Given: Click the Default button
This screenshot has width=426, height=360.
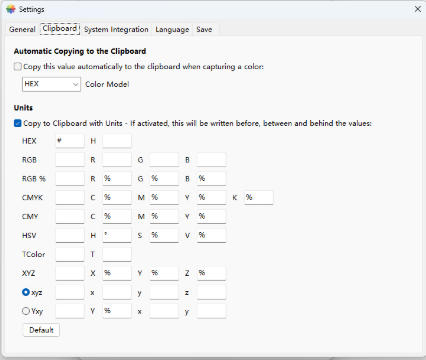Looking at the screenshot, I should pyautogui.click(x=41, y=330).
